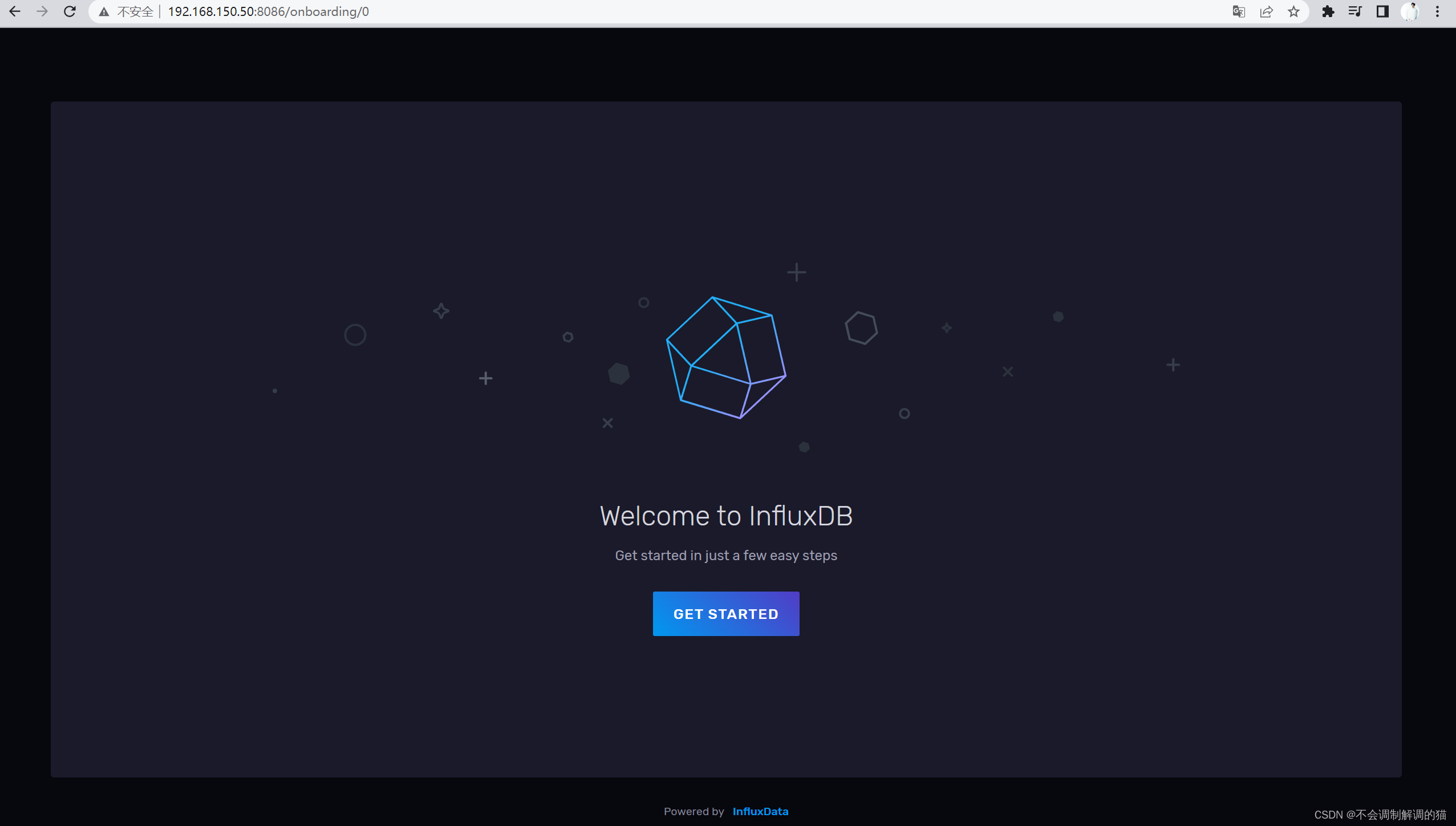Screen dimensions: 1456x826
Task: Open the translate page icon
Action: [x=1238, y=11]
